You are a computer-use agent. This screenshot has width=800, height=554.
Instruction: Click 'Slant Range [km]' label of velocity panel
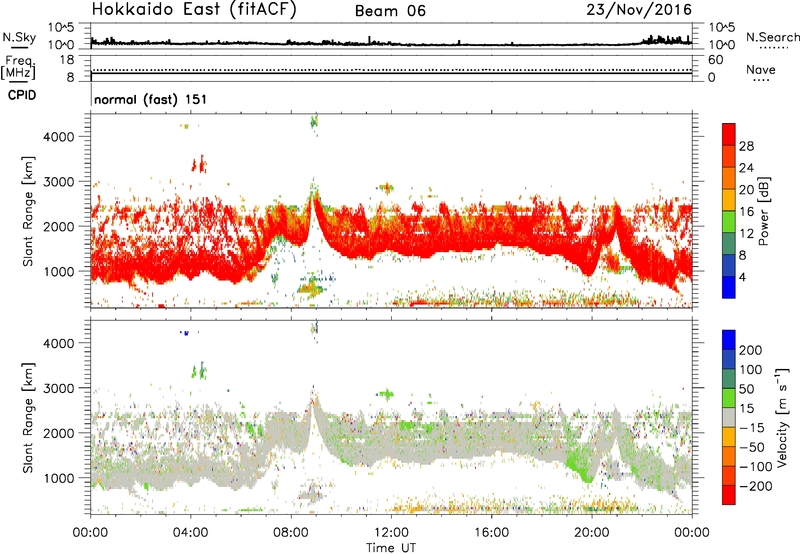coord(28,418)
